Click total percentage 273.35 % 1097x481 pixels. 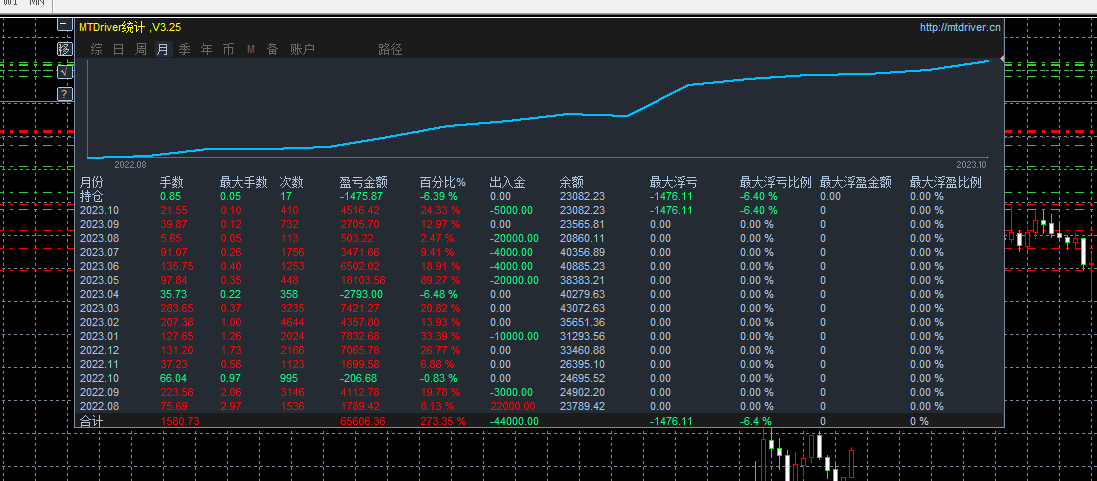click(x=443, y=421)
